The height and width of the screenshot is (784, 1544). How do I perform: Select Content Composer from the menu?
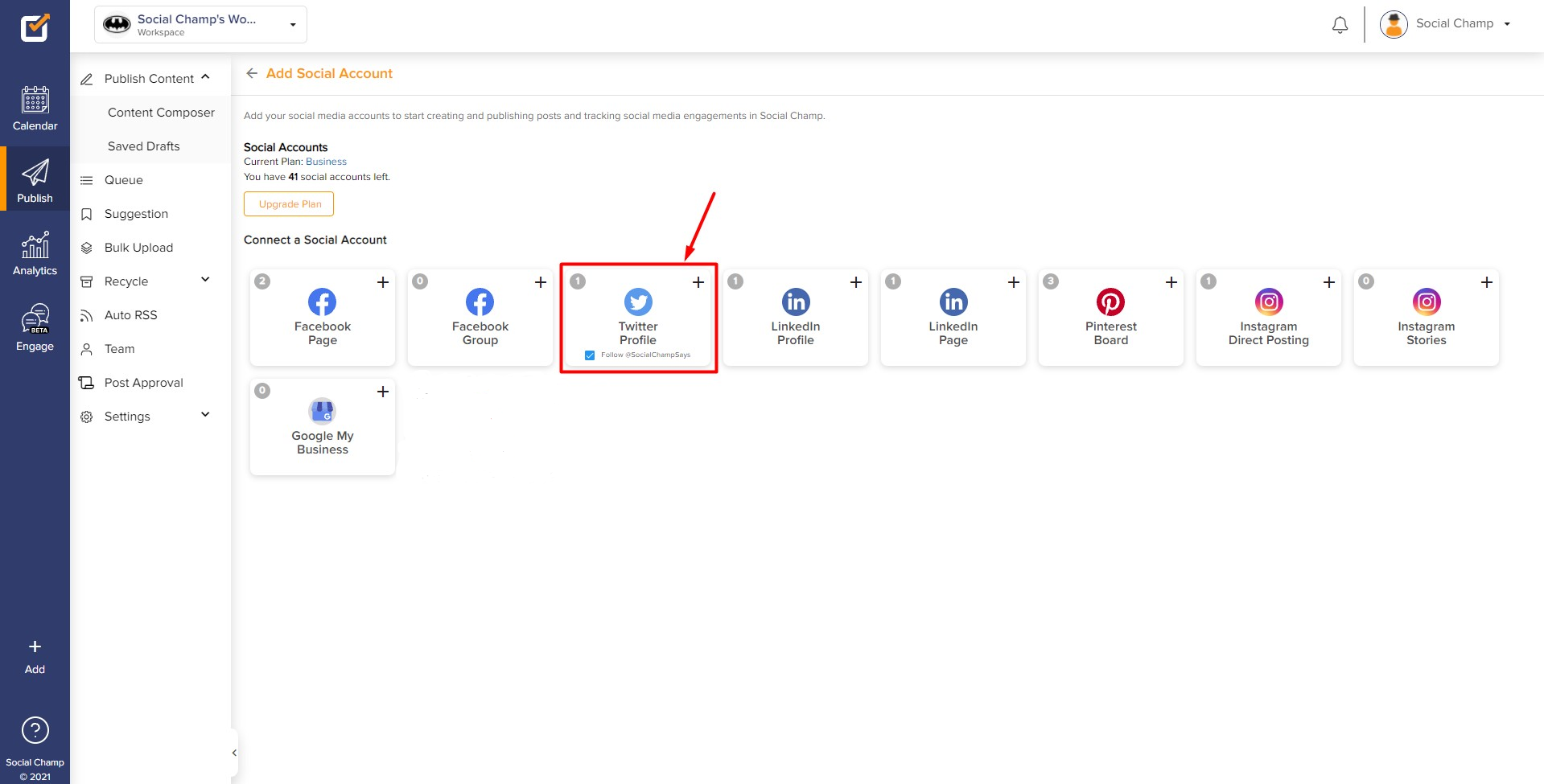(x=161, y=113)
